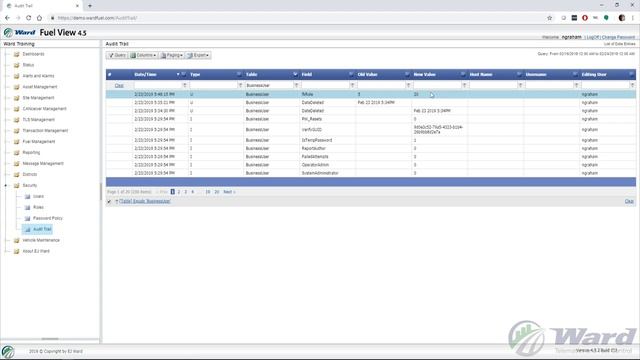
Task: Go to page 3 of results
Action: click(x=186, y=192)
